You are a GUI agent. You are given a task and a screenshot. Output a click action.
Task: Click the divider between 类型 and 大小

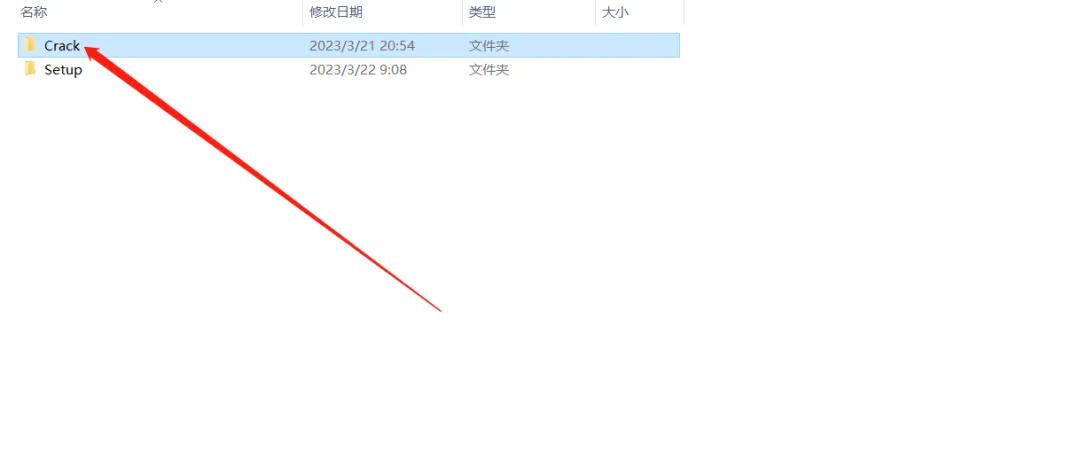596,12
